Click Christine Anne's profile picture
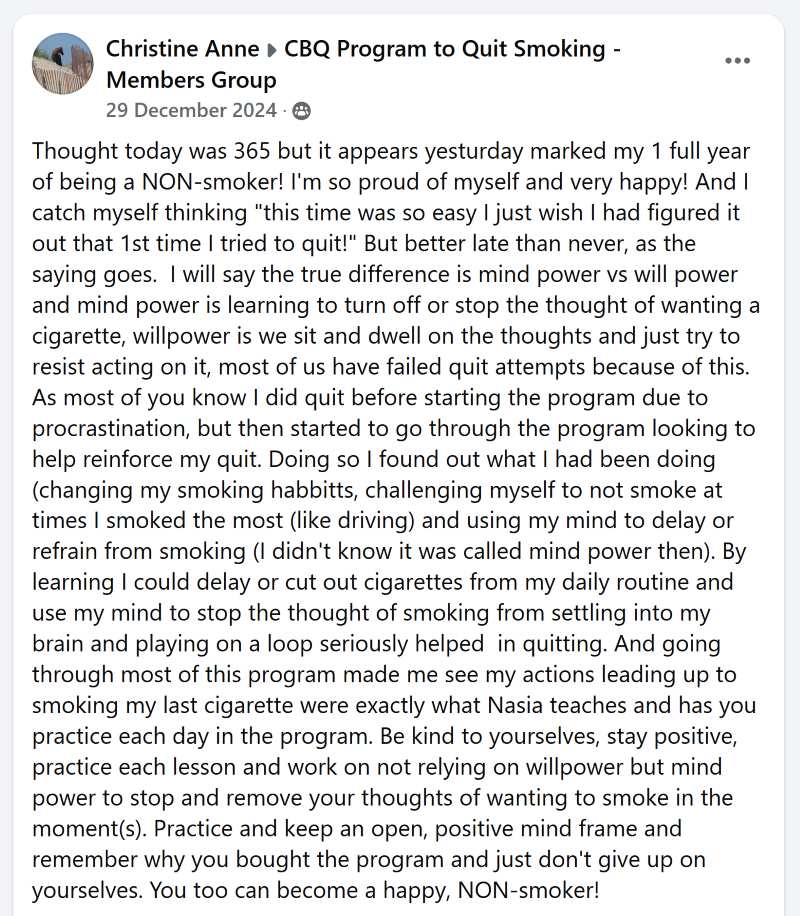The width and height of the screenshot is (800, 916). [x=63, y=64]
